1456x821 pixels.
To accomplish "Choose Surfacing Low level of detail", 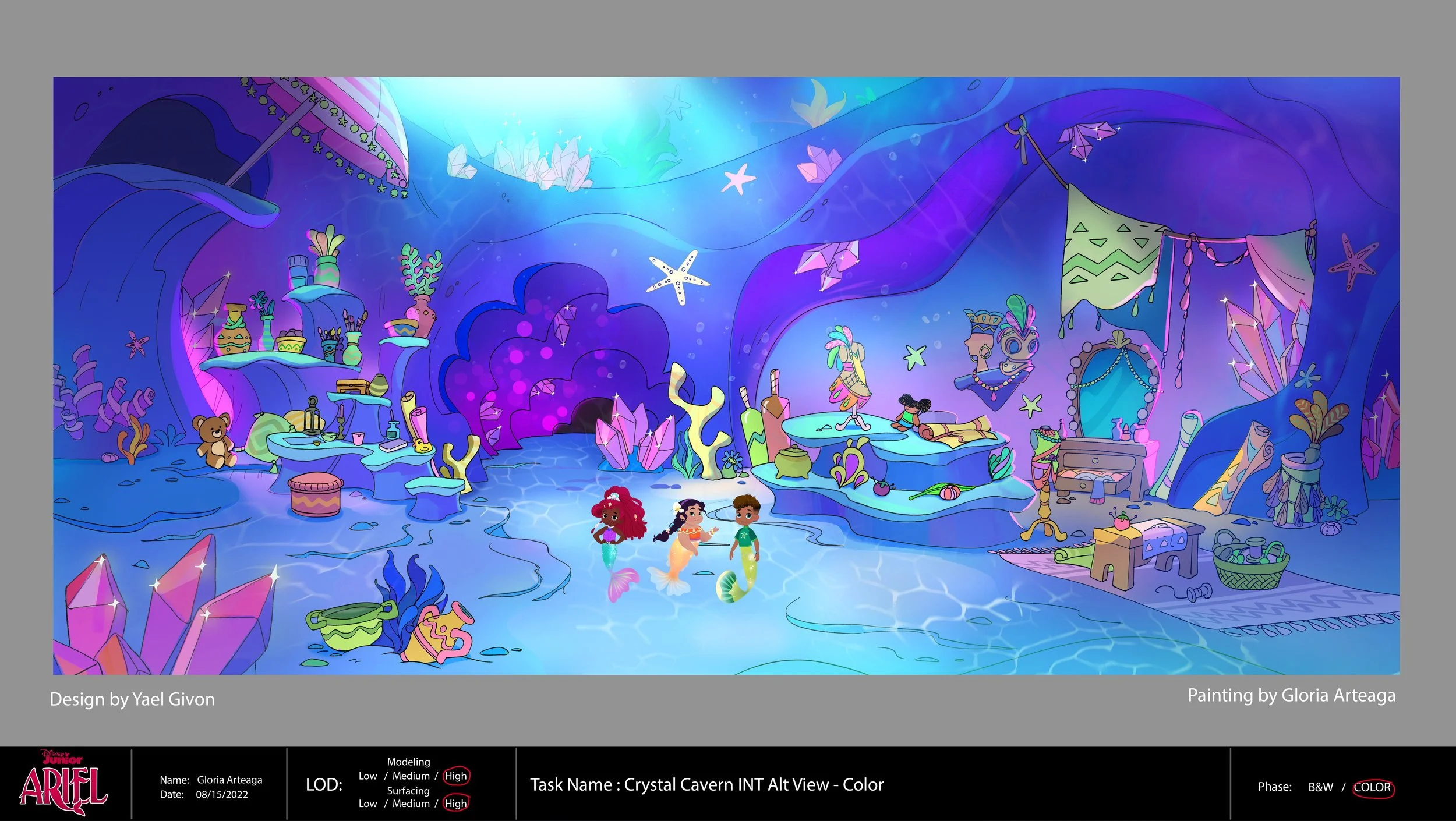I will click(367, 804).
